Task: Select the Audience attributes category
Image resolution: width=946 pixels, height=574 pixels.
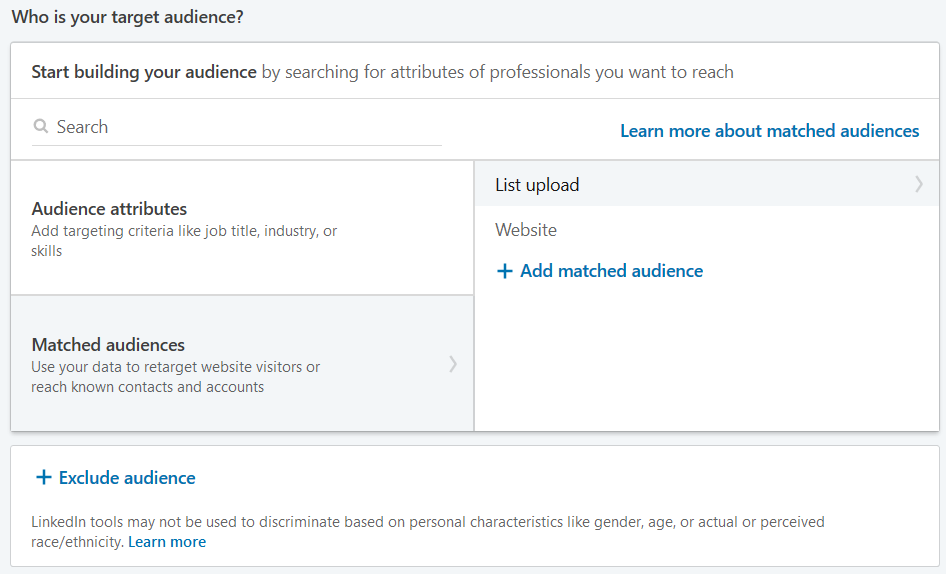Action: [x=242, y=228]
